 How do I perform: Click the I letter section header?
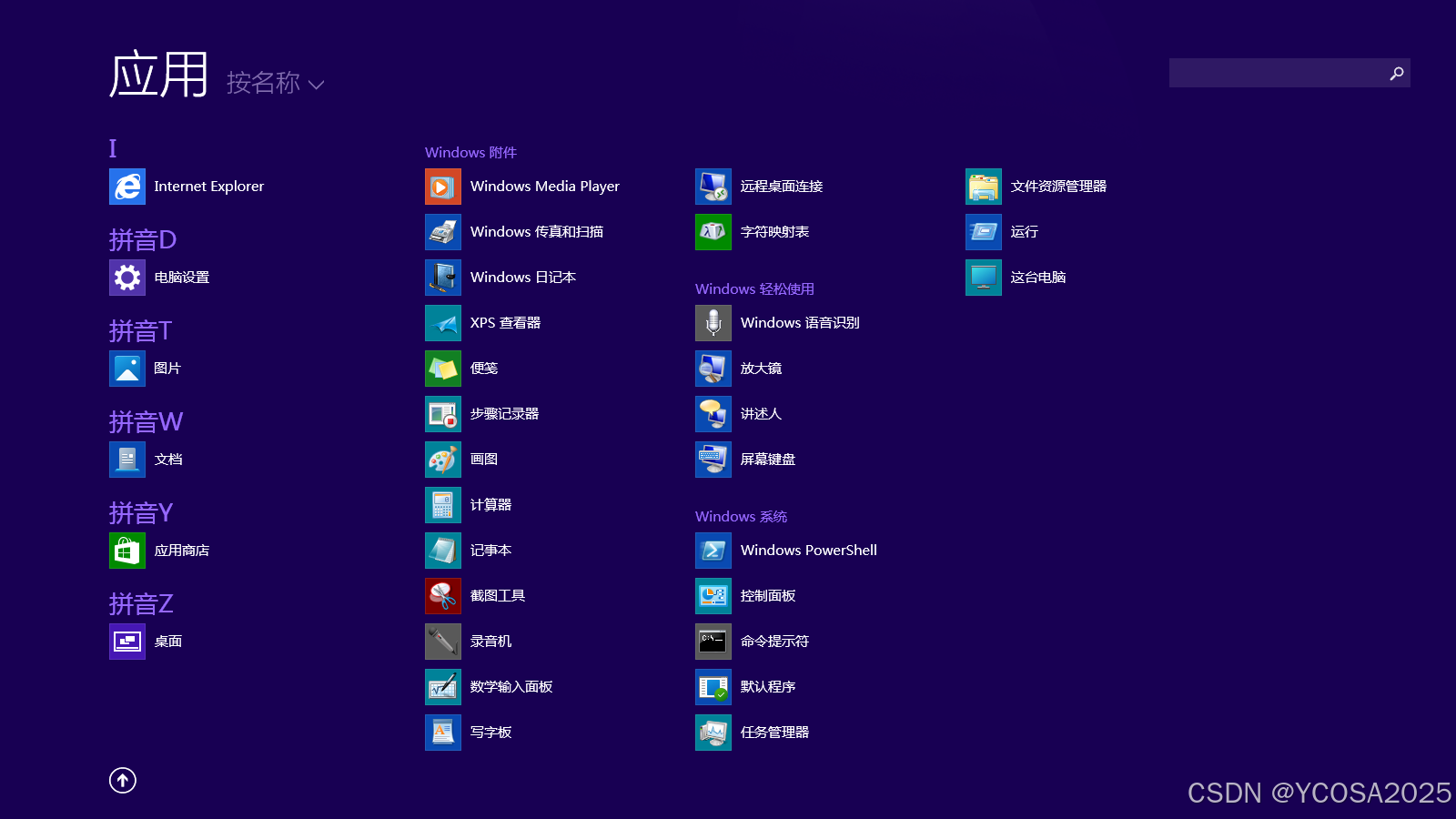[113, 148]
